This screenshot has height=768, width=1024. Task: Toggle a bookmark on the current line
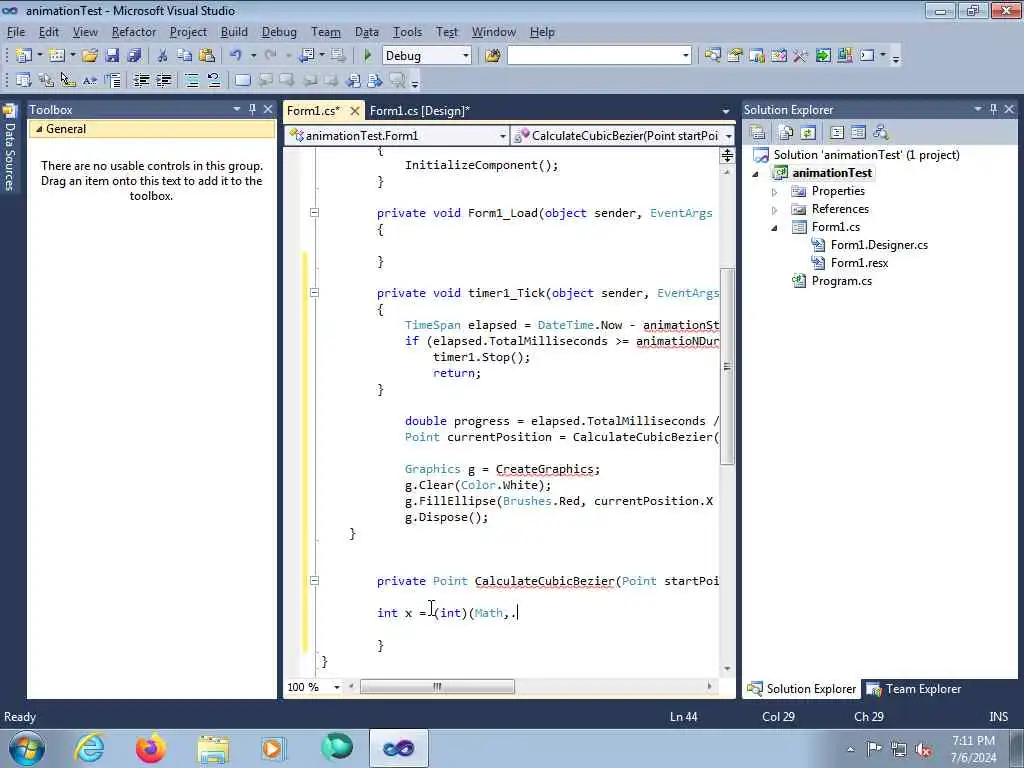click(242, 80)
